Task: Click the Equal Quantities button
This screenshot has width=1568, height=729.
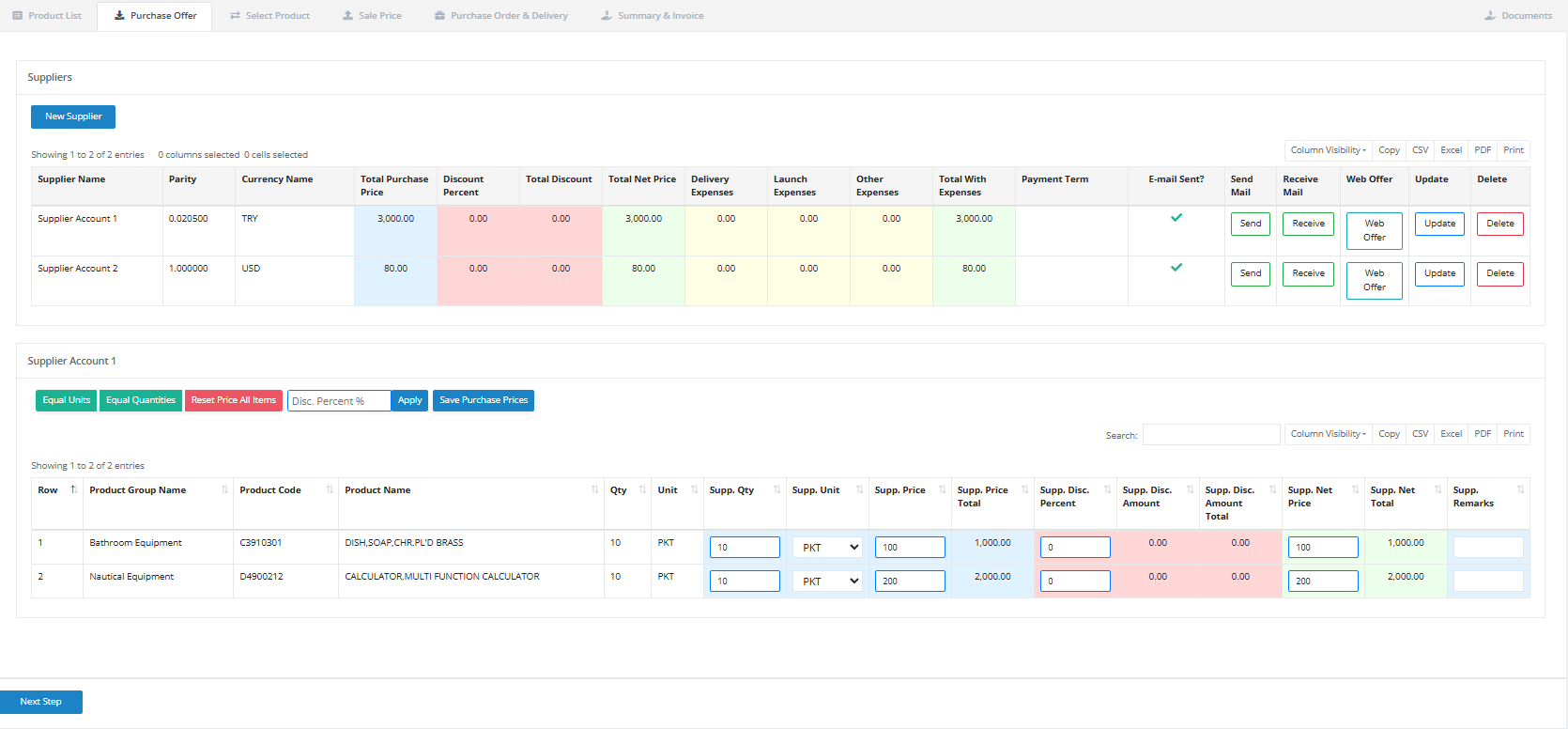Action: (x=141, y=400)
